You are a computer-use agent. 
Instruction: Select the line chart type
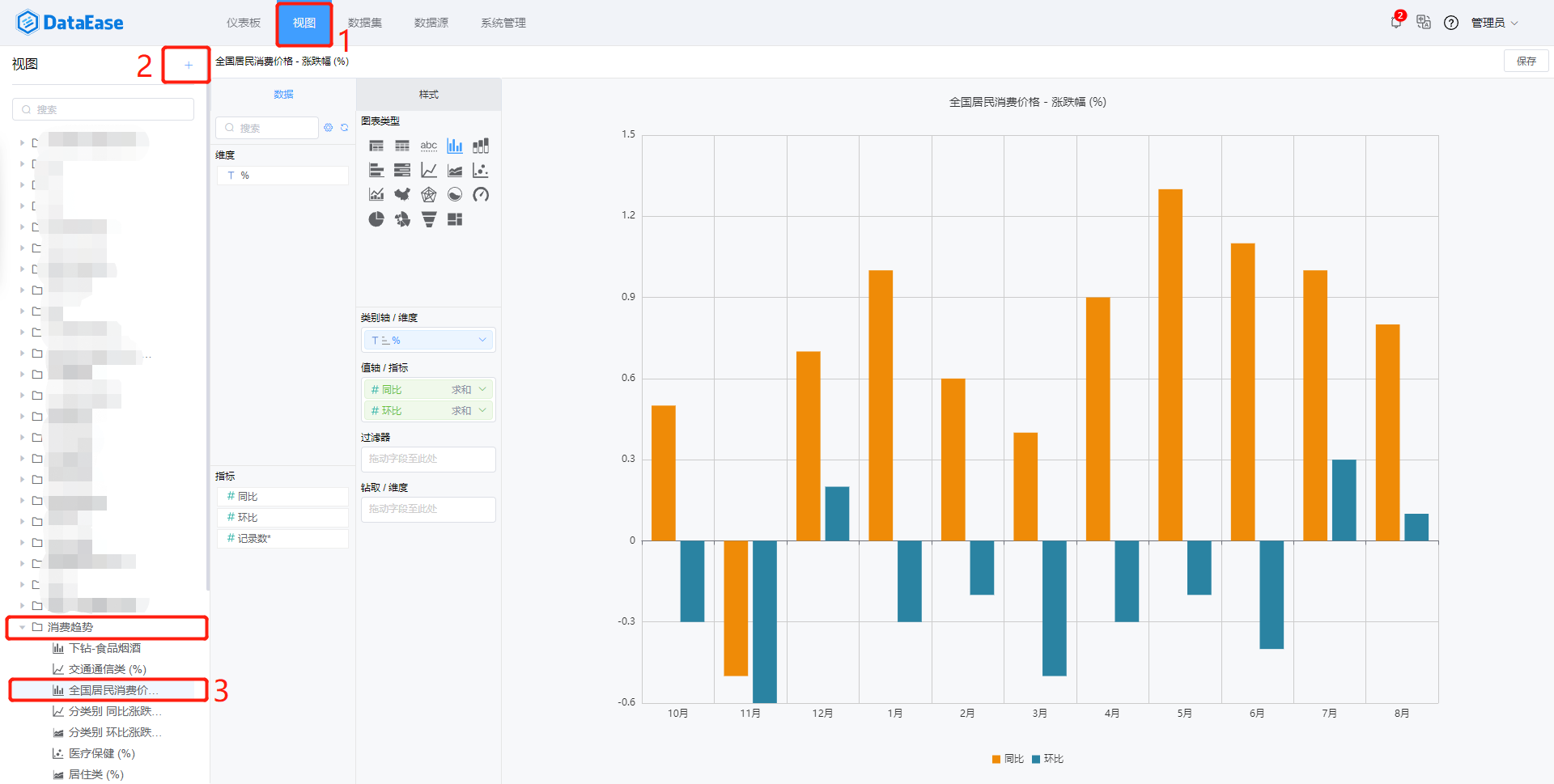pyautogui.click(x=428, y=170)
